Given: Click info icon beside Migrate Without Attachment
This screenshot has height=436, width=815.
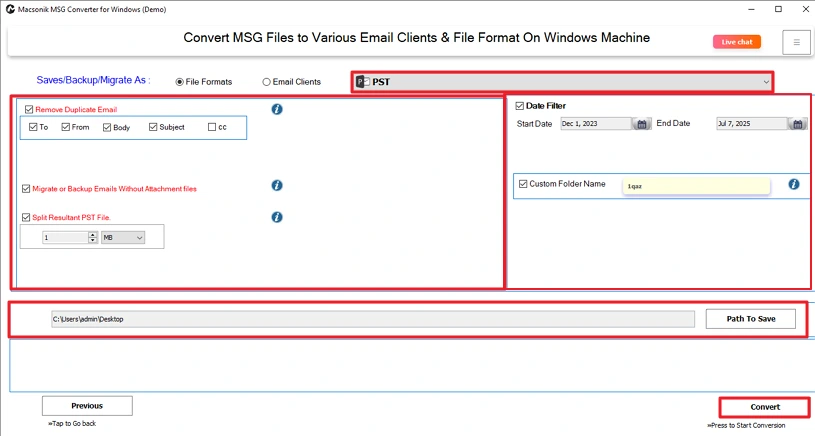Looking at the screenshot, I should point(277,186).
